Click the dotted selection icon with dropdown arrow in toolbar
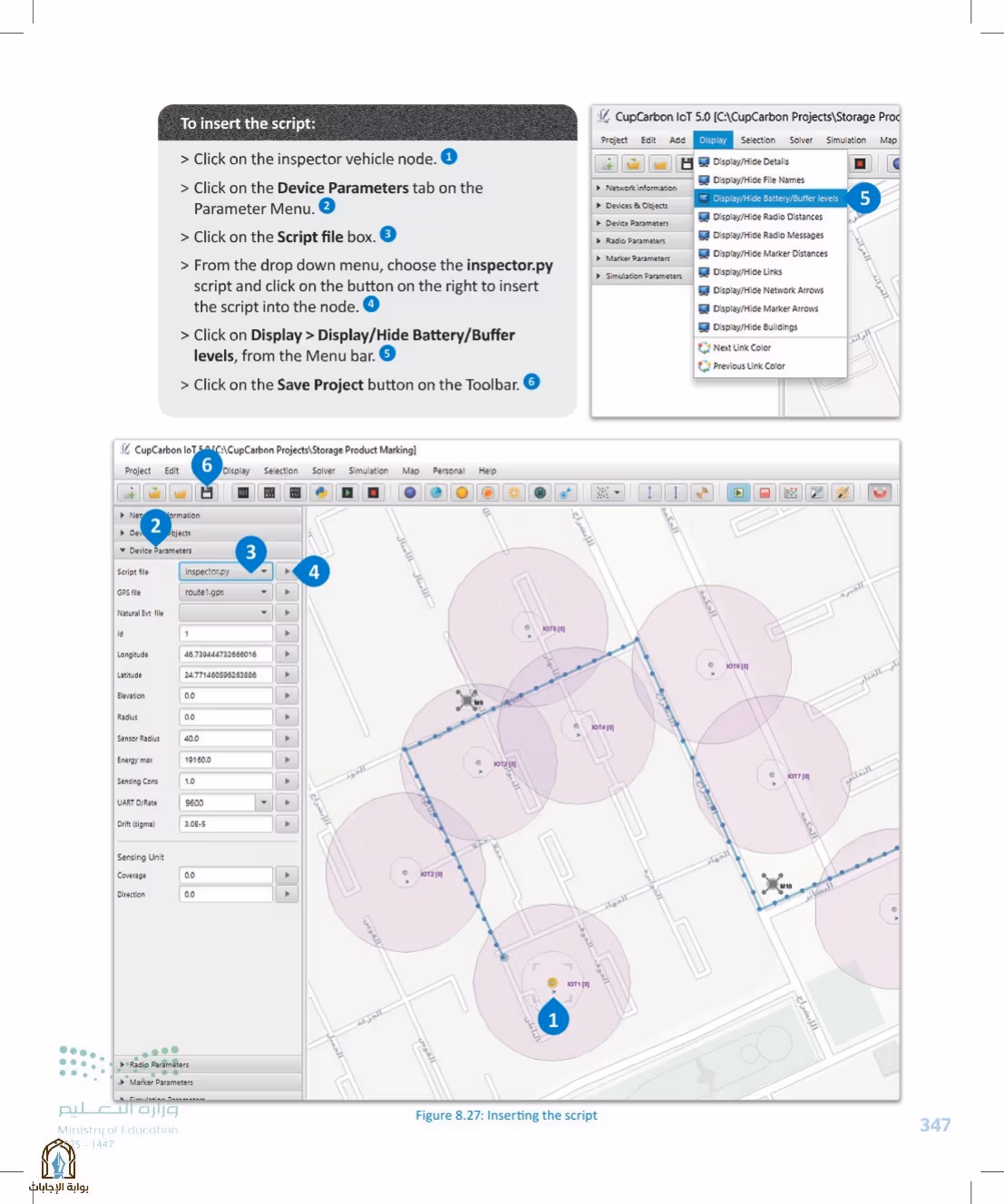Image resolution: width=1004 pixels, height=1204 pixels. pos(607,492)
